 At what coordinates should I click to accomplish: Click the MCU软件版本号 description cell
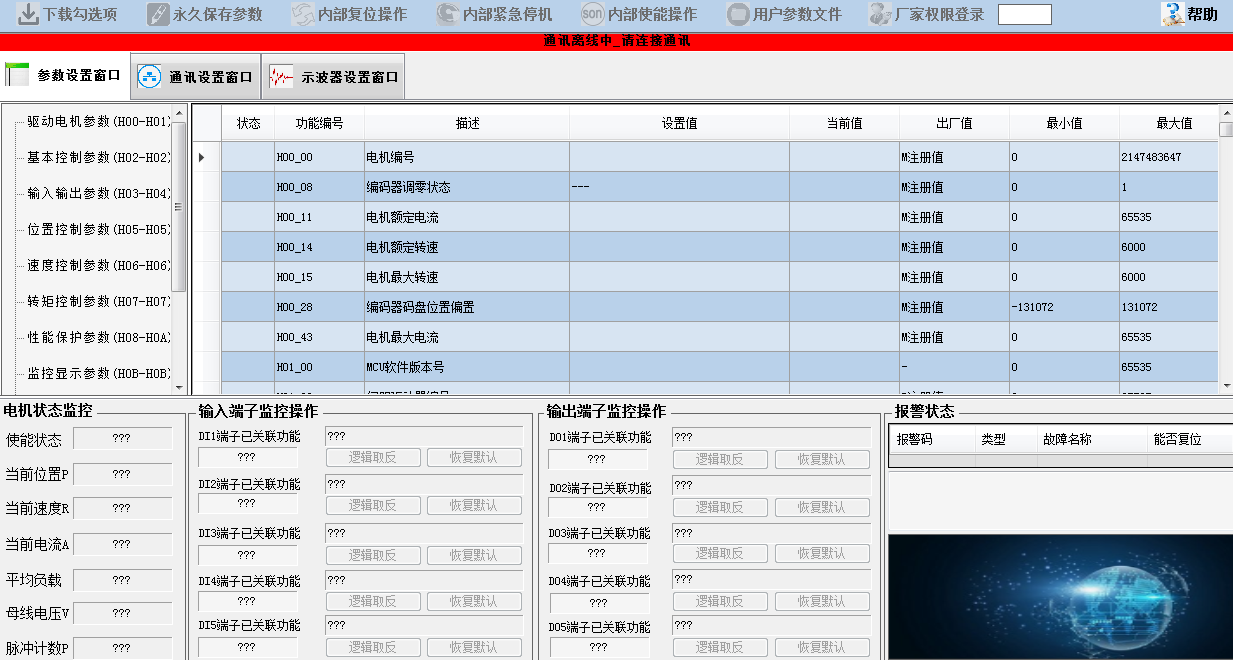point(467,367)
